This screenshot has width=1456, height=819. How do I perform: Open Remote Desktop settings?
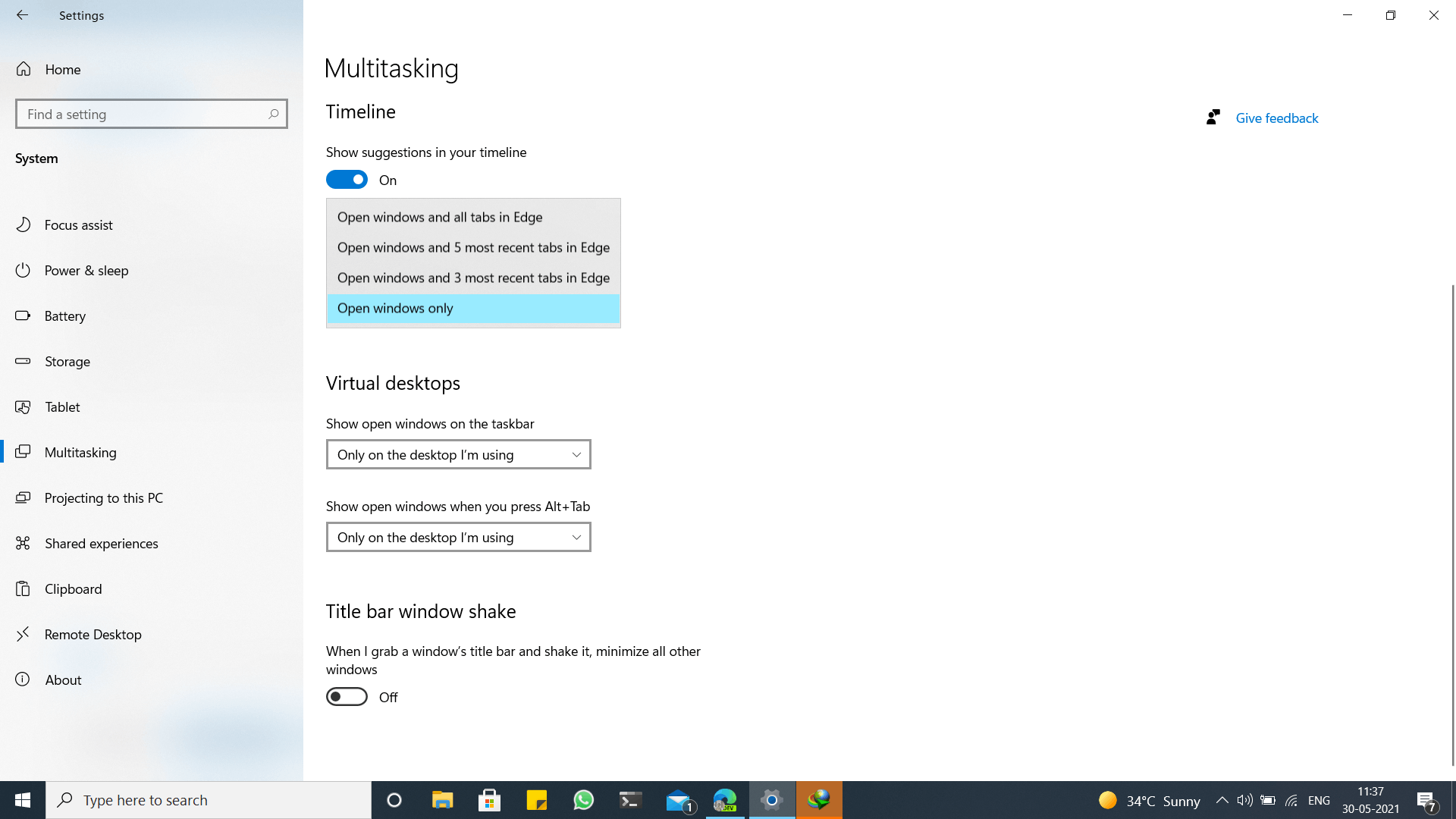(152, 634)
